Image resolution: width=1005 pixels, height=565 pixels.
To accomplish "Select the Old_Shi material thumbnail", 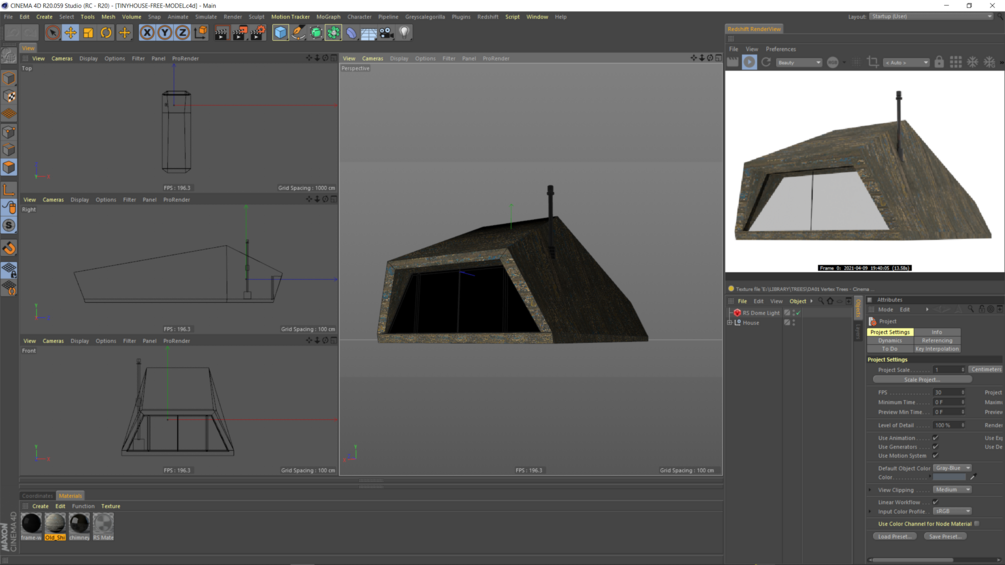I will (55, 527).
